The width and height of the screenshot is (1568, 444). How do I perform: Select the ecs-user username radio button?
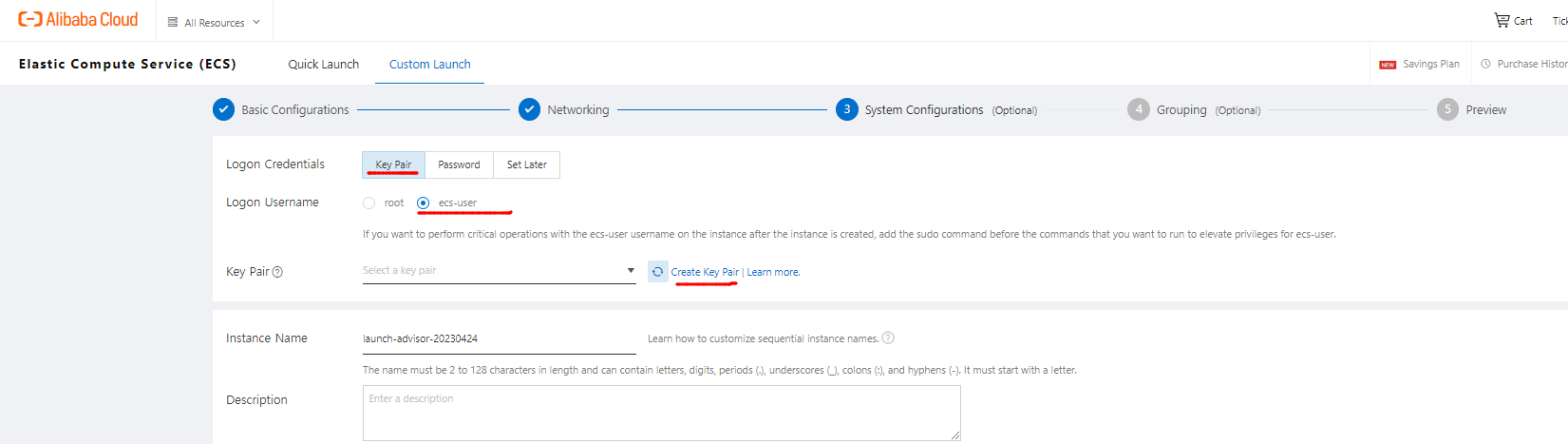[x=423, y=203]
